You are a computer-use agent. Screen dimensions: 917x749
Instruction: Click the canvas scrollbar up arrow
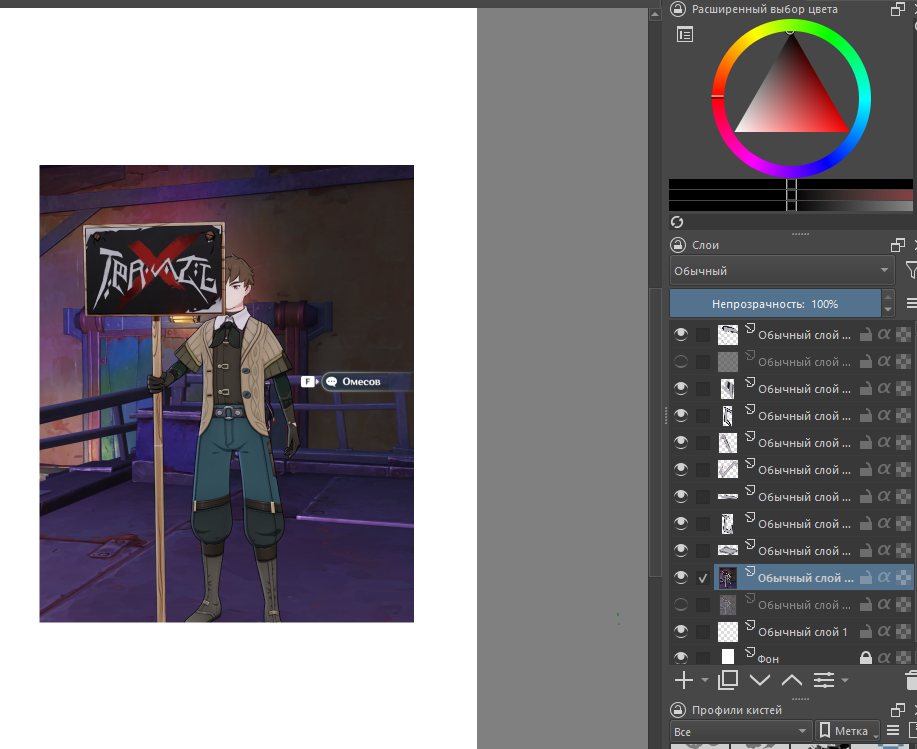pyautogui.click(x=655, y=13)
